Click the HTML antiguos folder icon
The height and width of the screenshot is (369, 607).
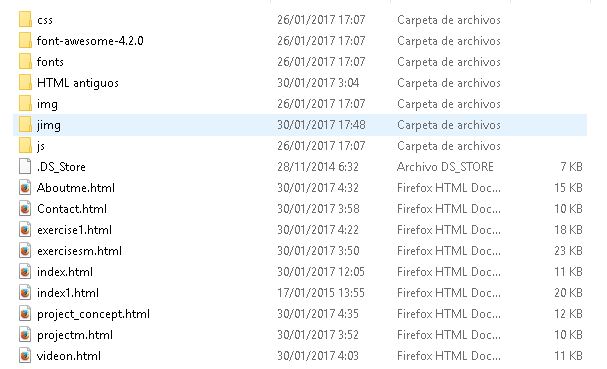click(x=25, y=82)
